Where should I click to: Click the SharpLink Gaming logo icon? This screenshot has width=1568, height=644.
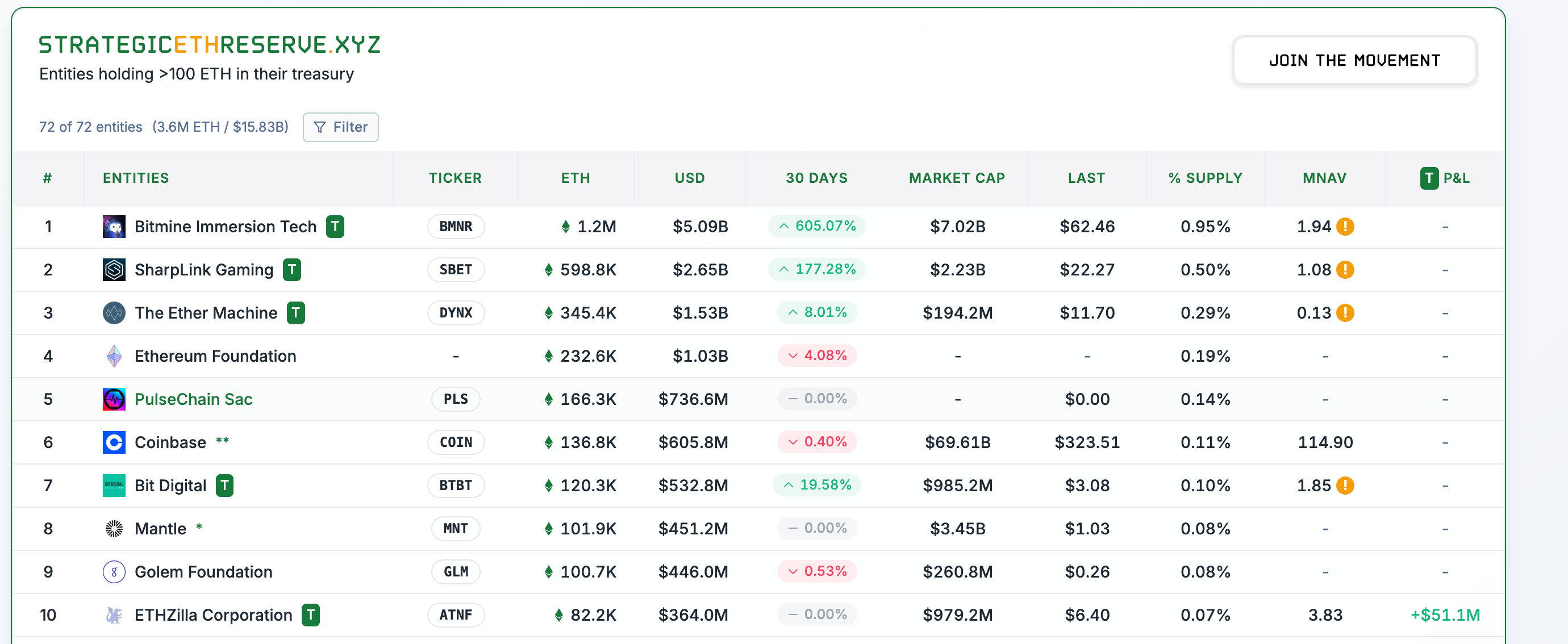pyautogui.click(x=114, y=270)
